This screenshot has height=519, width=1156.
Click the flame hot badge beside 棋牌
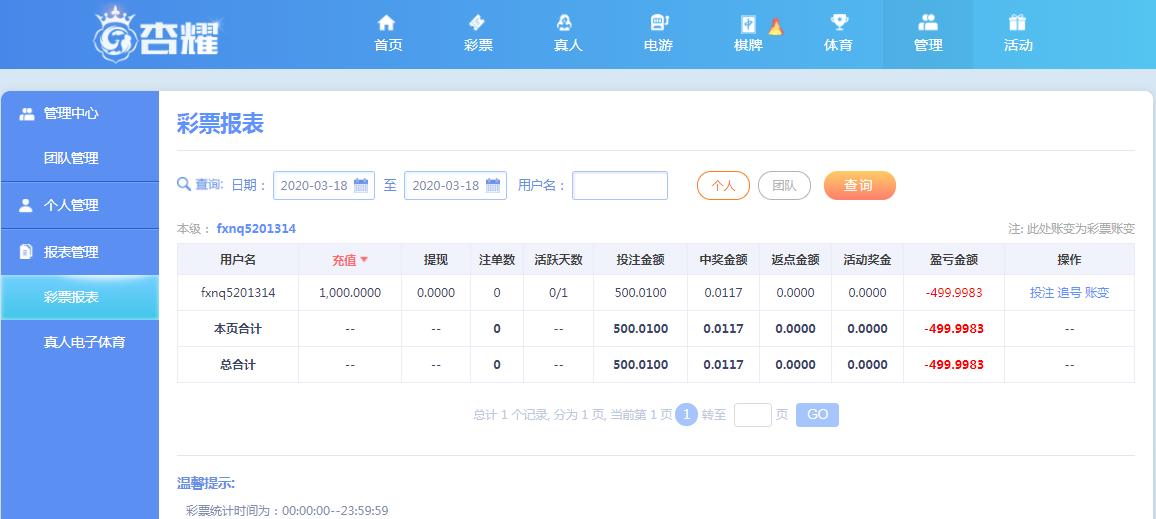point(775,27)
